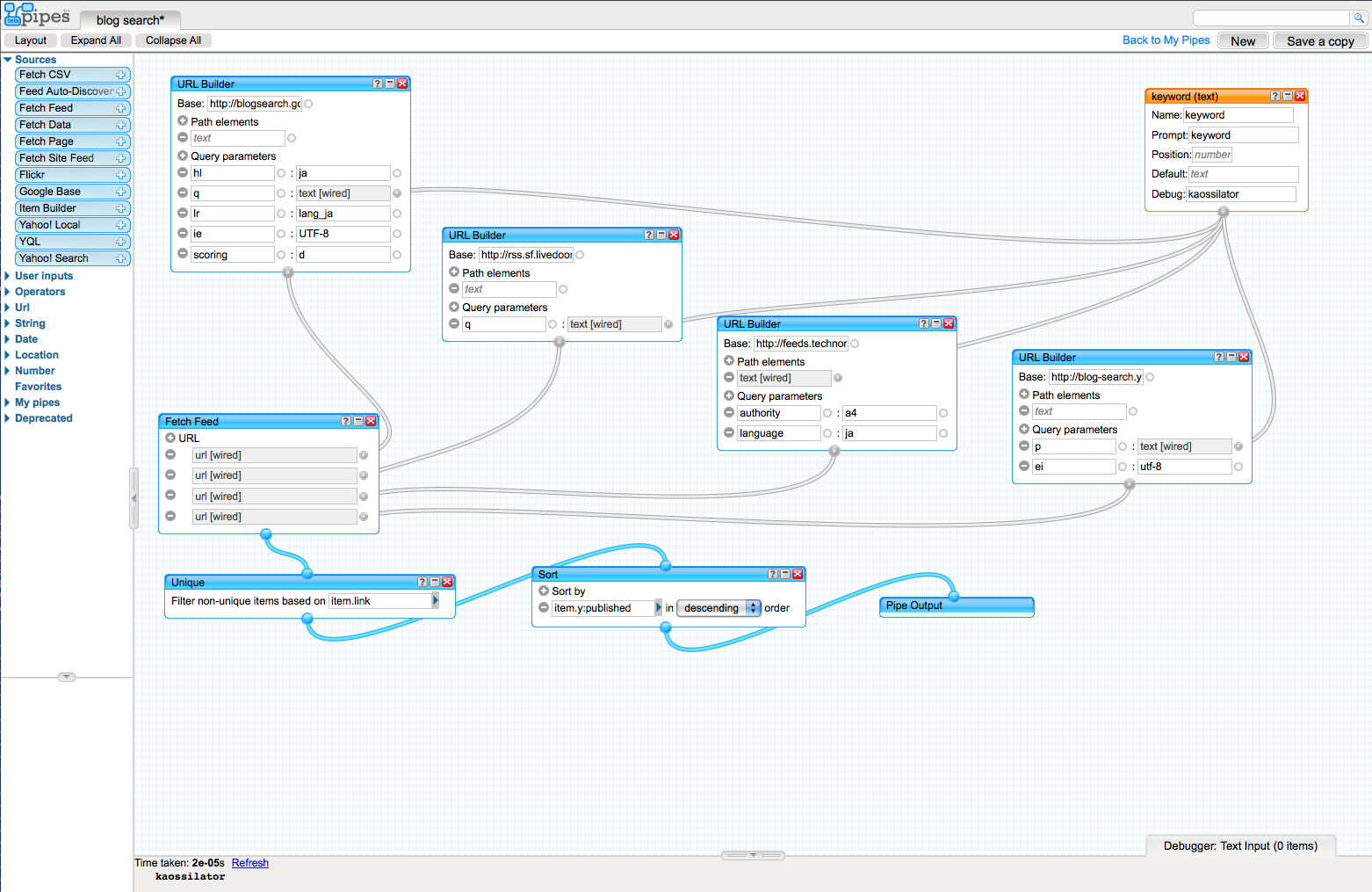Screen dimensions: 1372x892
Task: Remove the 'ei' parameter in blog-search.y URL Builder
Action: tap(1024, 466)
